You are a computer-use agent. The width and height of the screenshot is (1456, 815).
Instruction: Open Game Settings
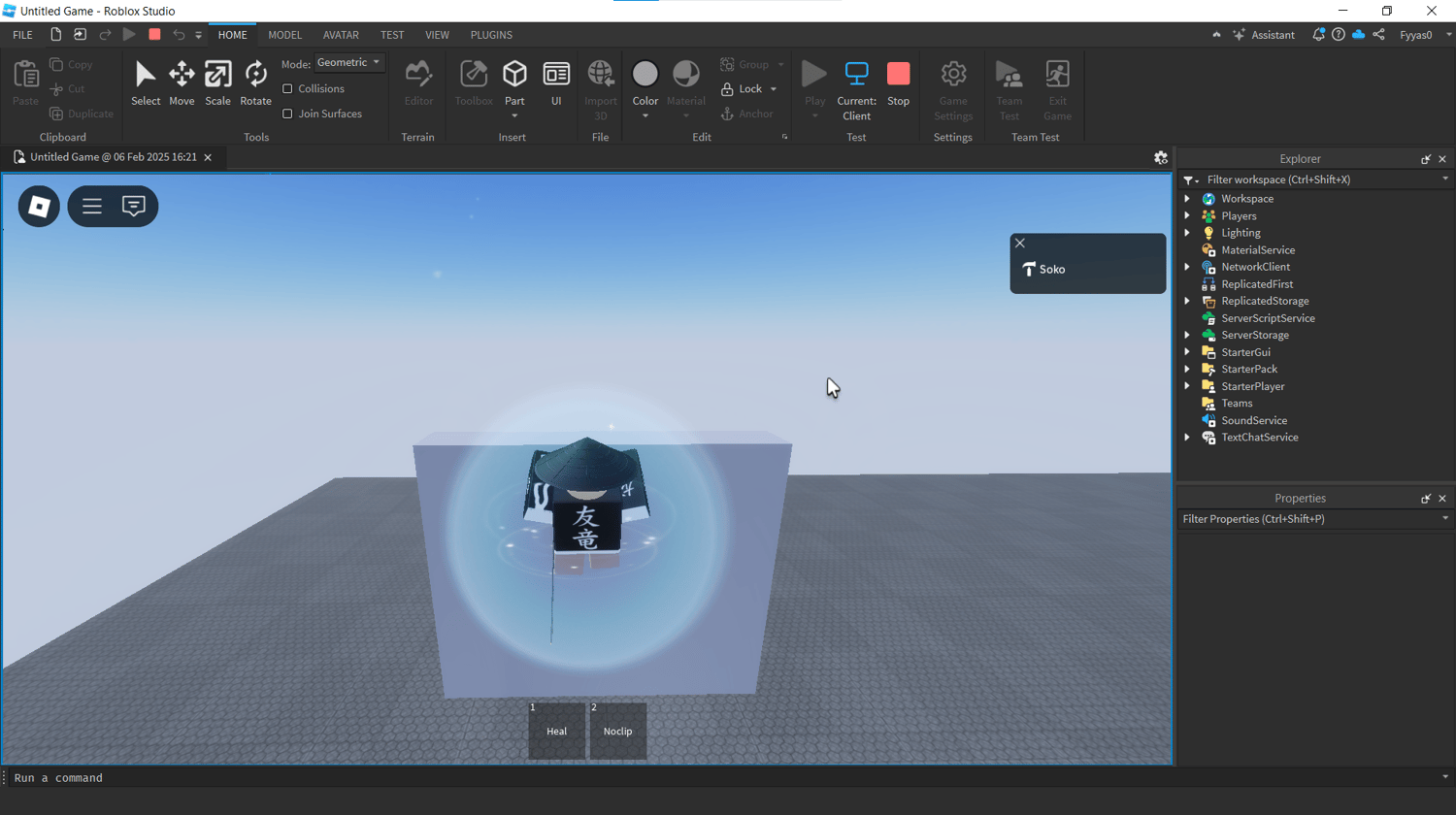[953, 89]
